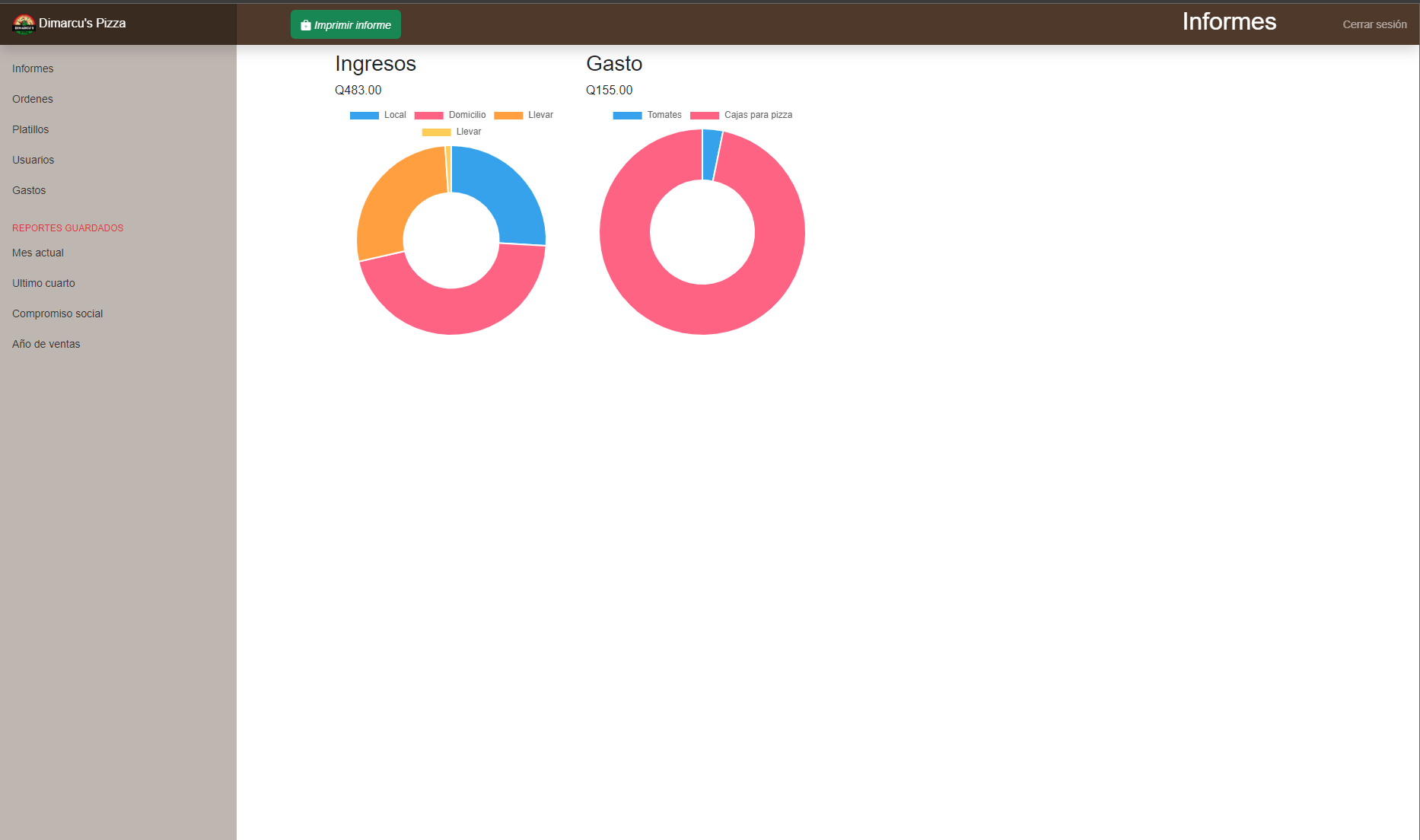Toggle the Local legend blue swatch
The height and width of the screenshot is (840, 1420).
click(365, 116)
